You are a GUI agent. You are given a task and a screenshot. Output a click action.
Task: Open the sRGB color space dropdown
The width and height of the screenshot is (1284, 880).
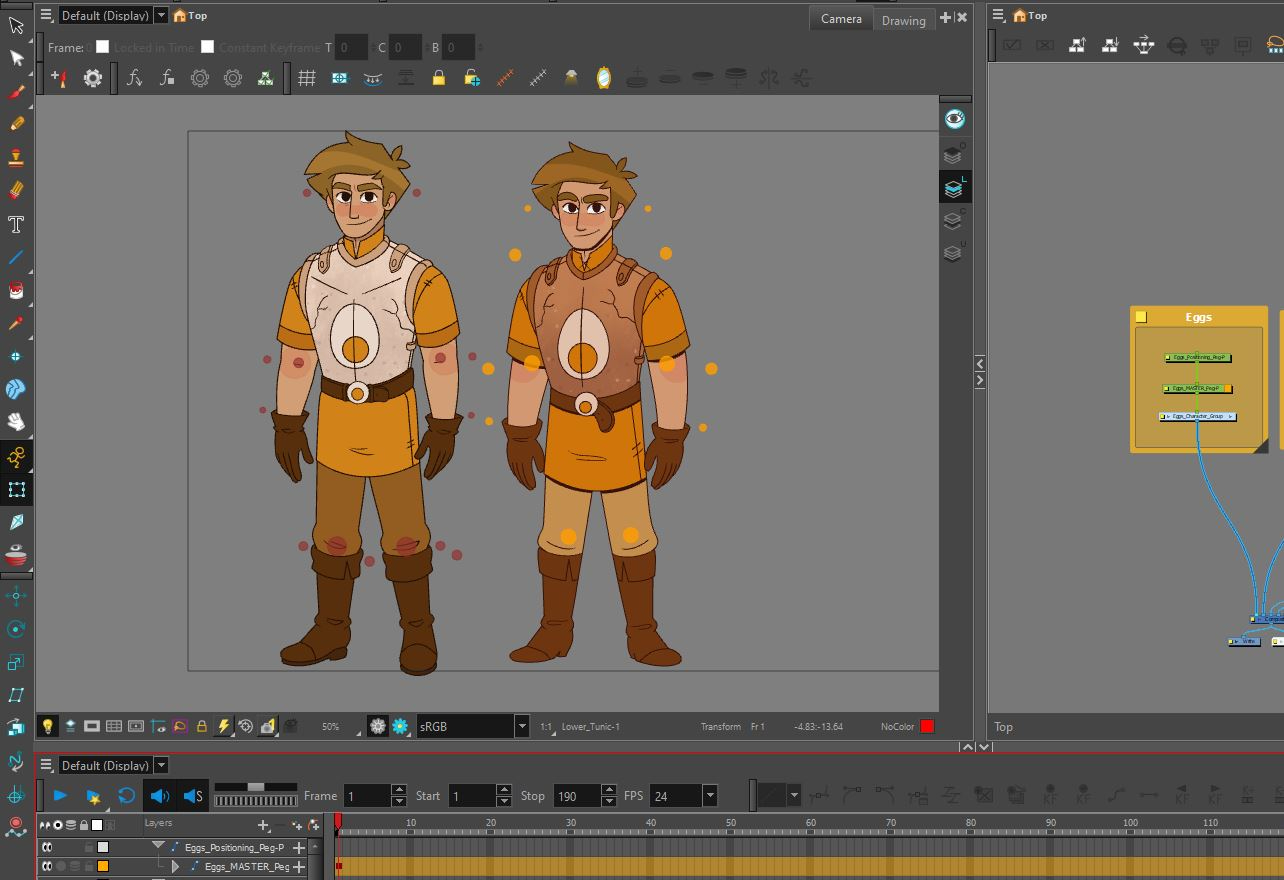coord(521,726)
